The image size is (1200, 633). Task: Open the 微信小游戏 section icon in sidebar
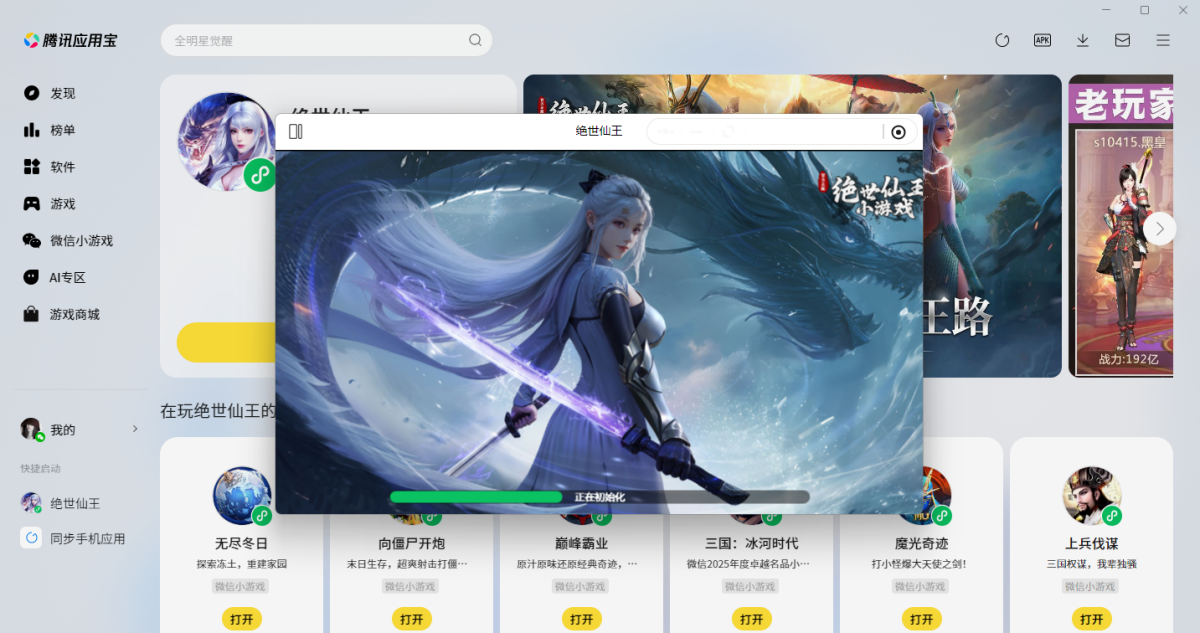tap(31, 240)
